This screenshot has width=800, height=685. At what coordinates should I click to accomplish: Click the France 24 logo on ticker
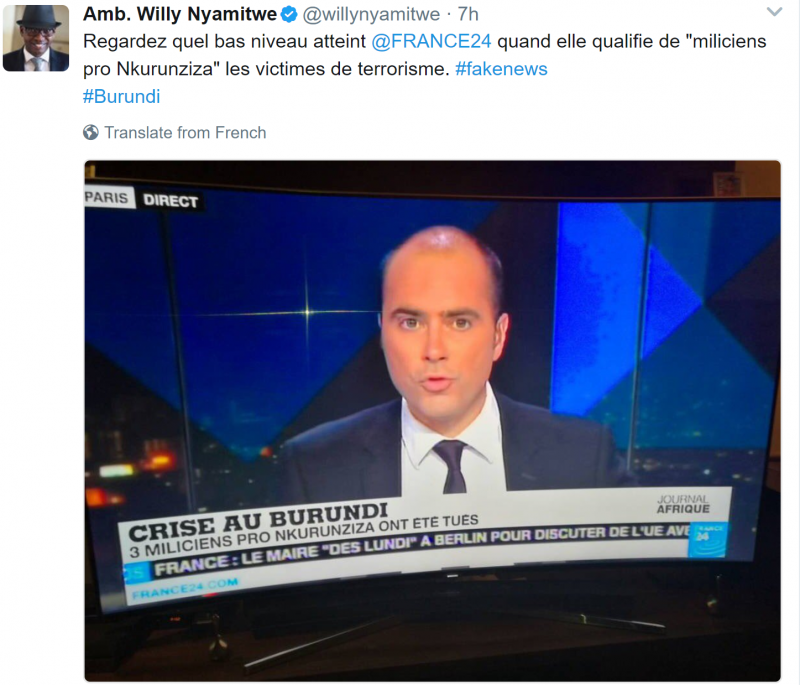pos(707,539)
